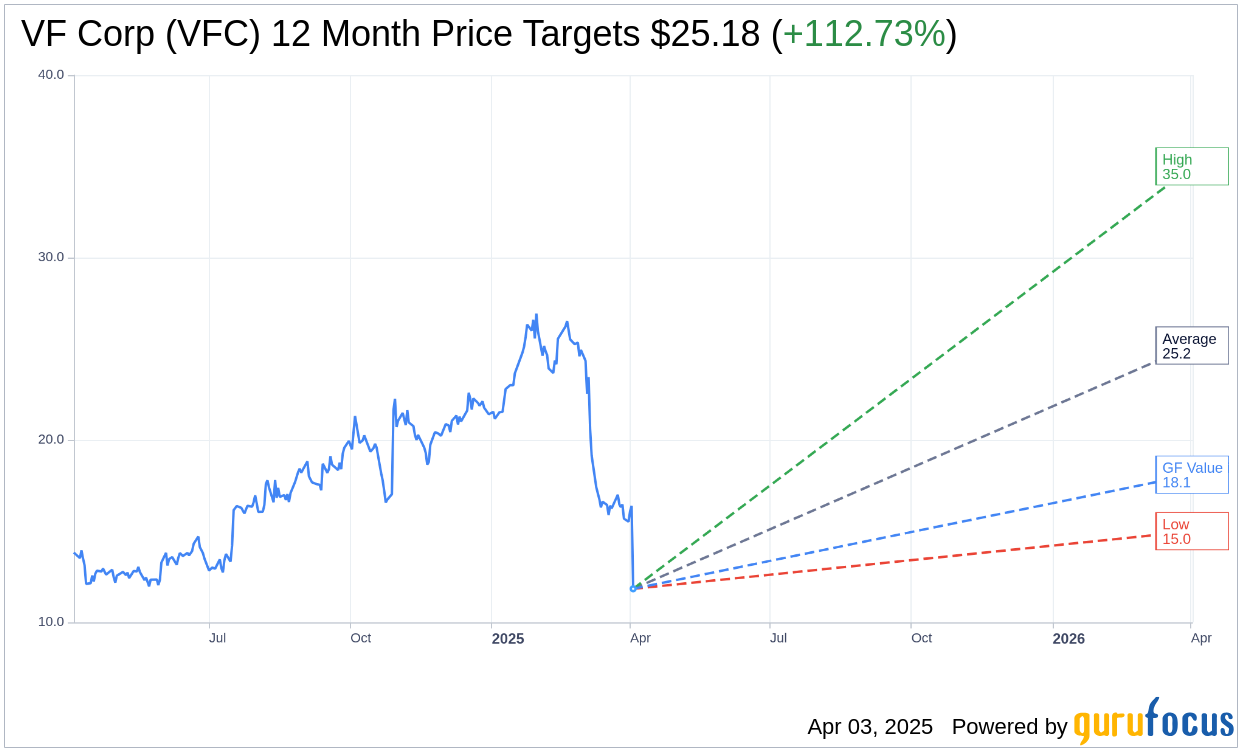Click the VF Corp (VFC) chart title
The width and height of the screenshot is (1242, 752).
(330, 35)
